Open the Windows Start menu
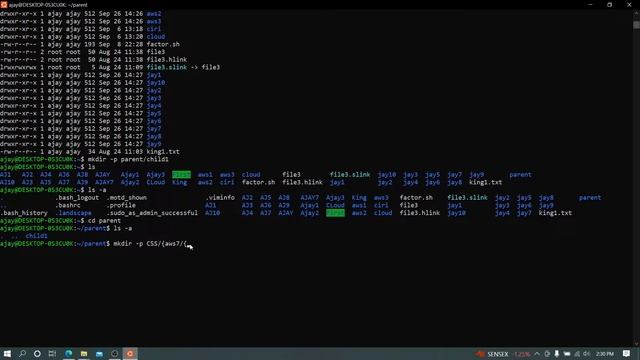 [x=7, y=353]
